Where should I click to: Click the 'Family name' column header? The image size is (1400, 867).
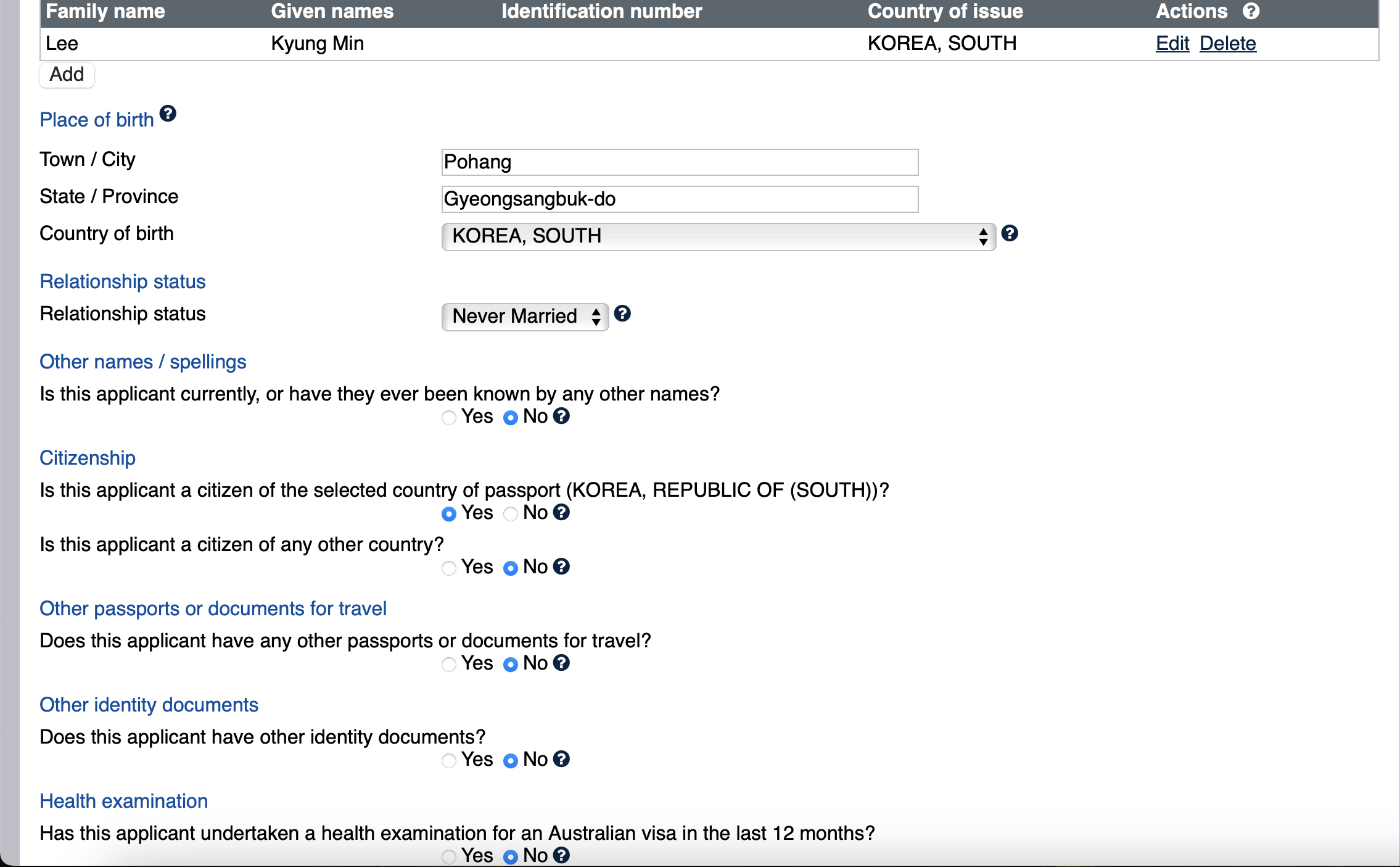(105, 11)
